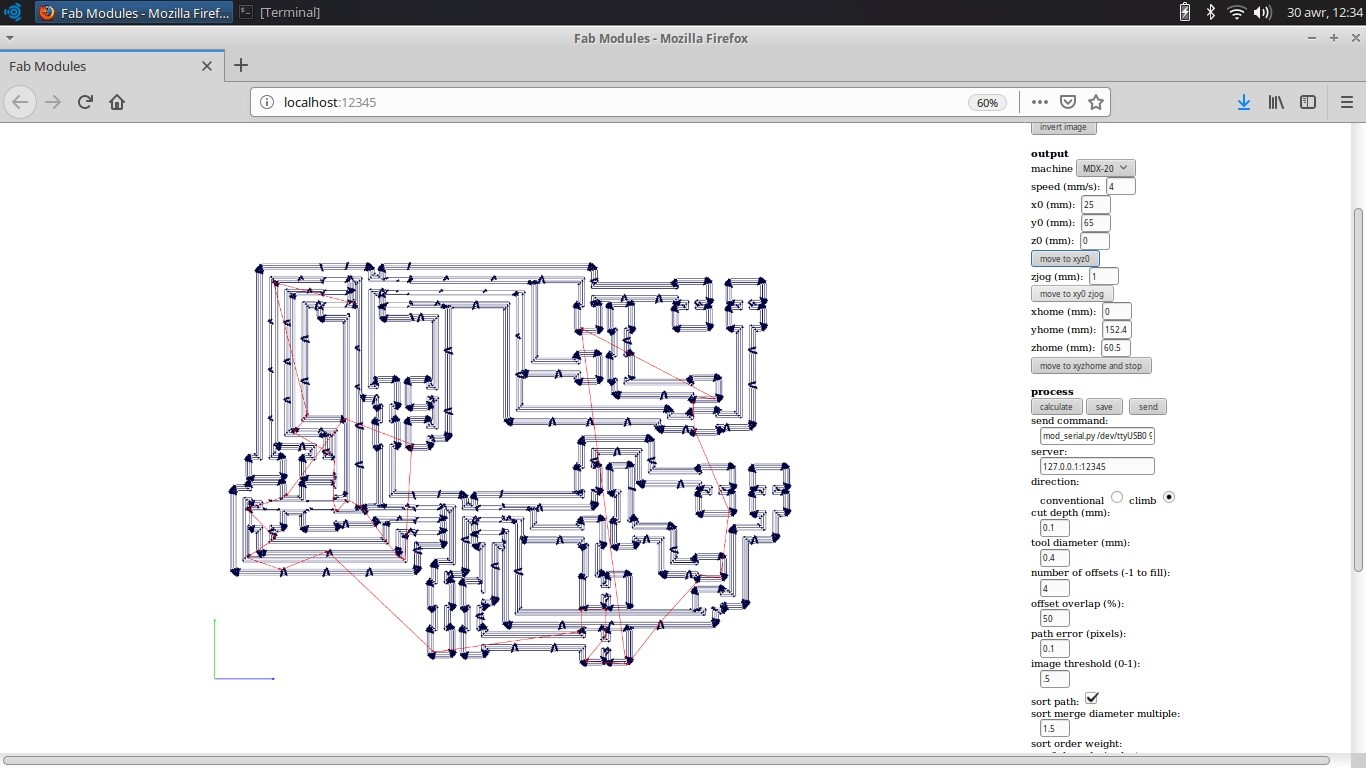Image resolution: width=1366 pixels, height=768 pixels.
Task: Edit the send command field
Action: click(1097, 436)
